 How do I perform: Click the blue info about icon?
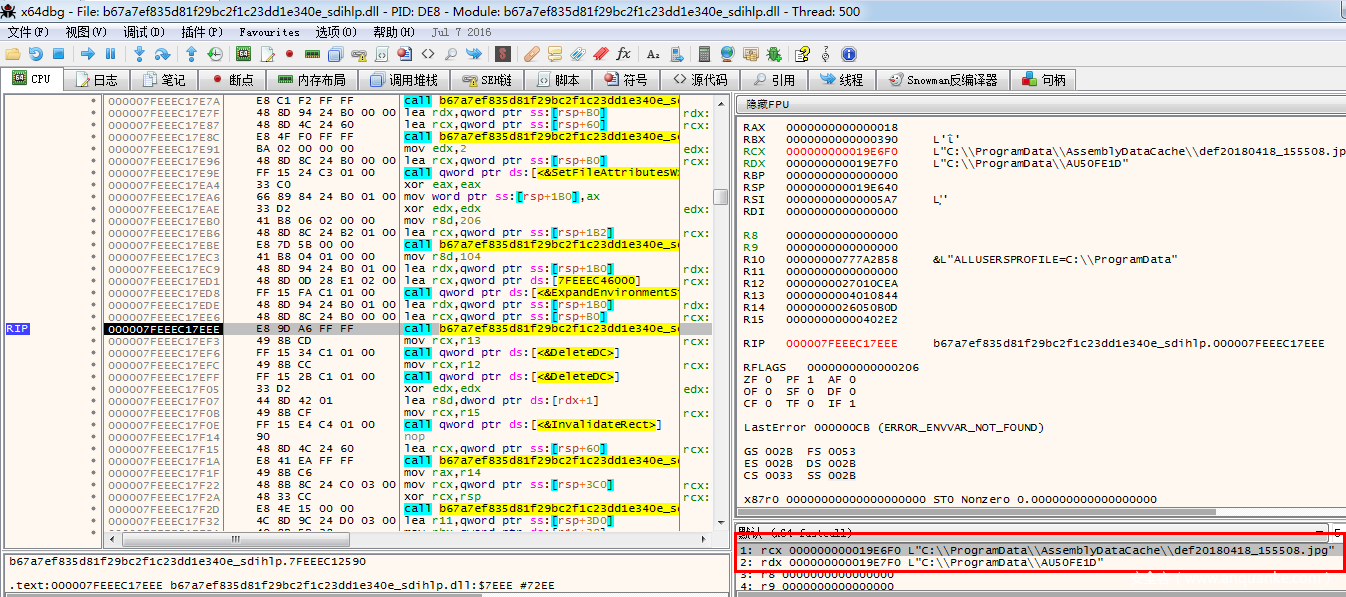tap(849, 54)
